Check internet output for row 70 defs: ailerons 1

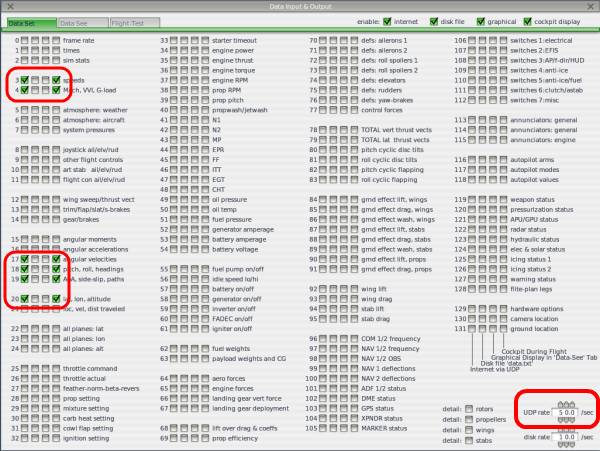324,39
